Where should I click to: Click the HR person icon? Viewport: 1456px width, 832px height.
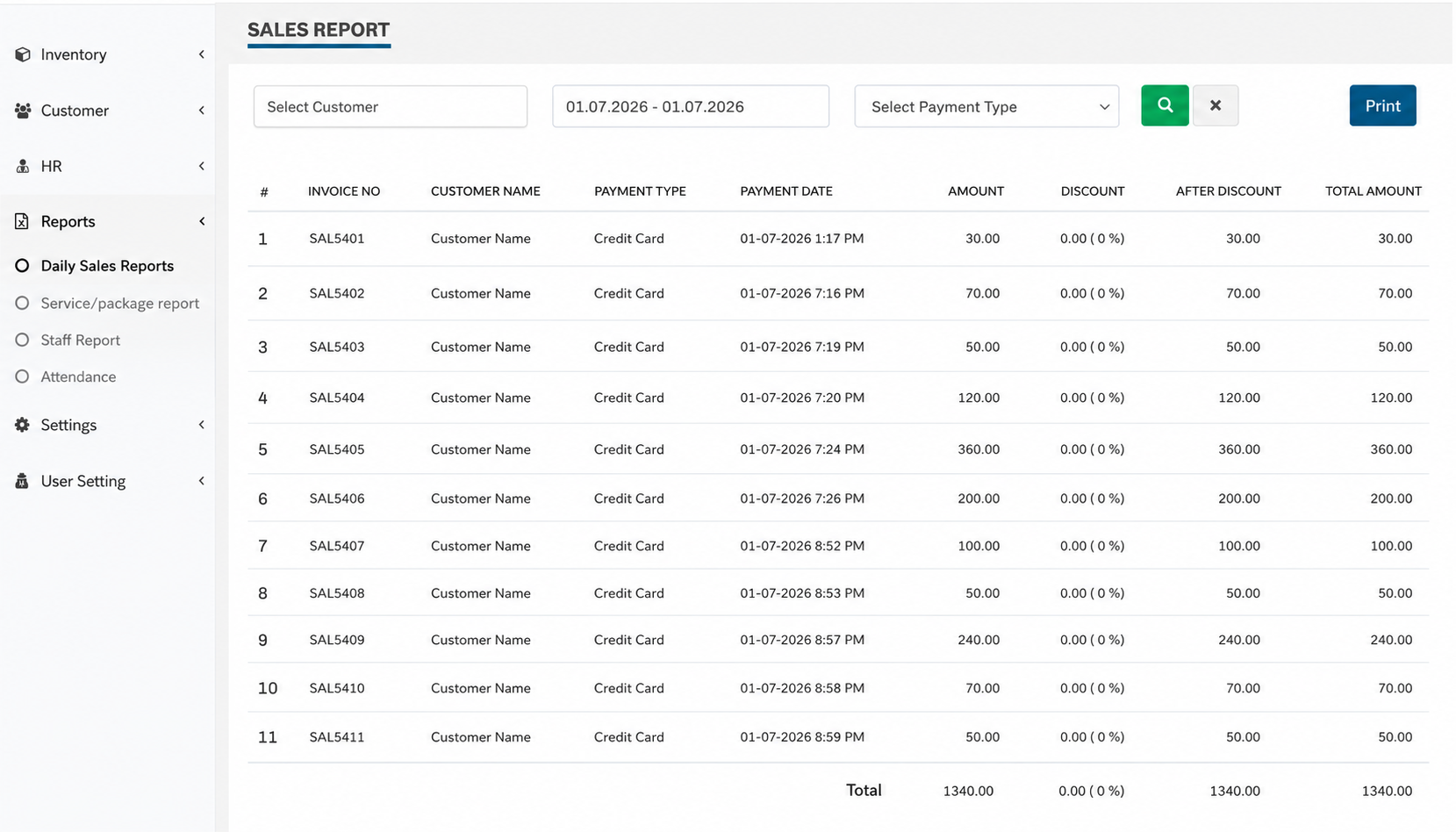(x=23, y=166)
